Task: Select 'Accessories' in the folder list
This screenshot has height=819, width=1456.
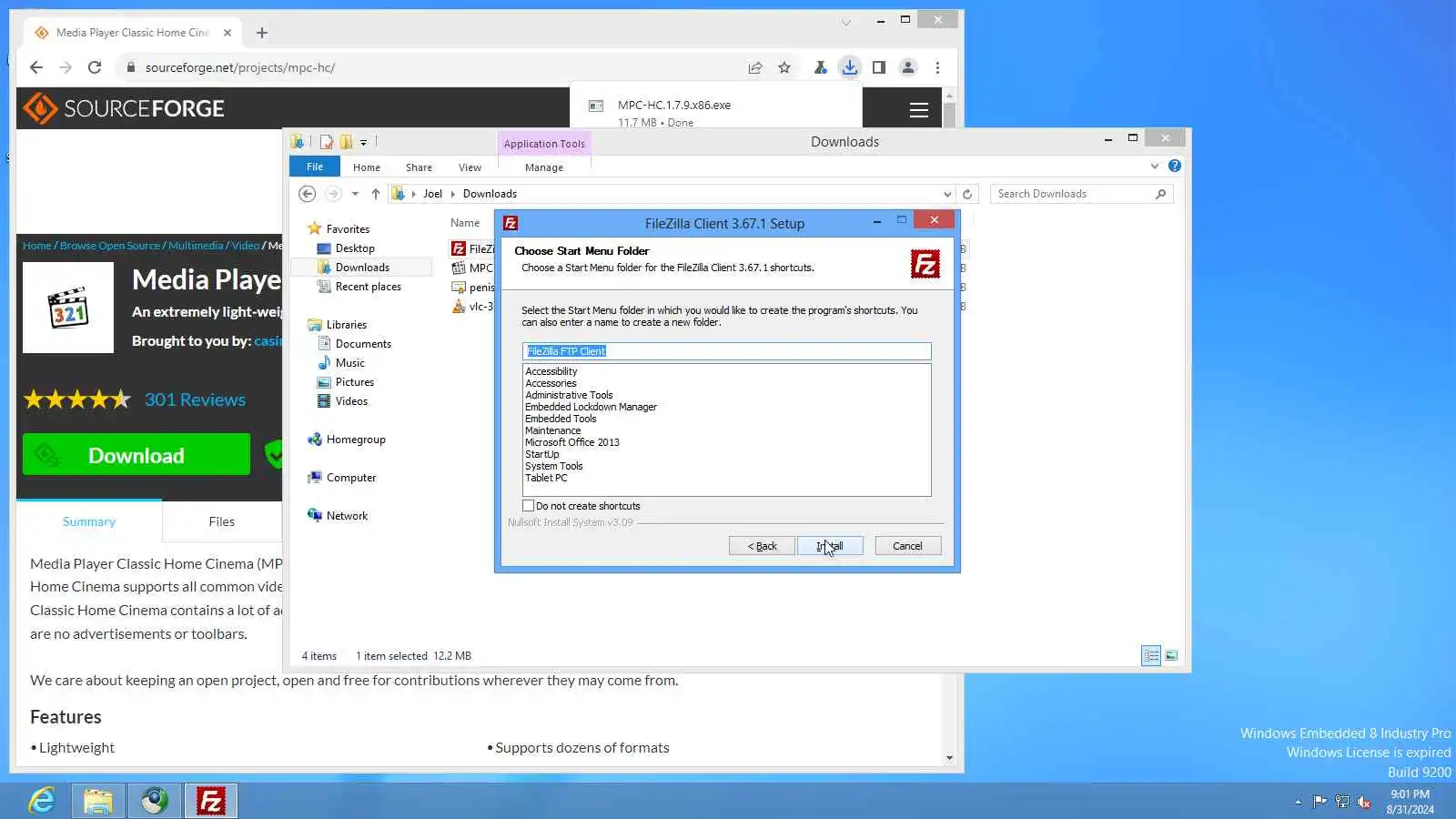Action: tap(551, 383)
